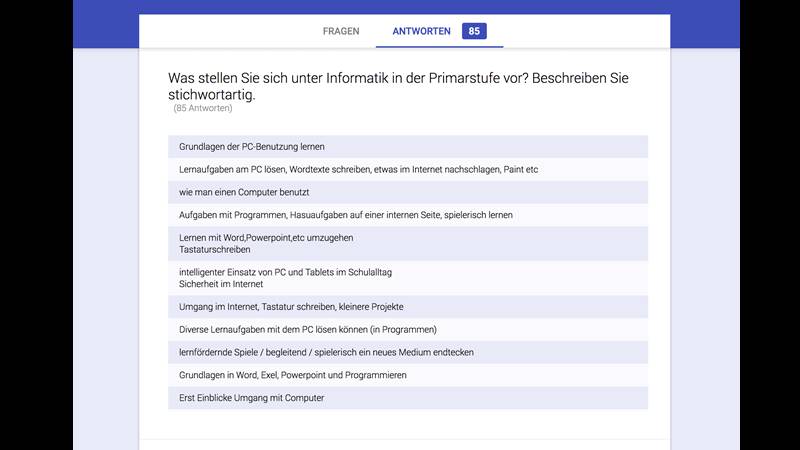The width and height of the screenshot is (800, 450).
Task: Switch to the FRAGEN tab
Action: click(341, 31)
